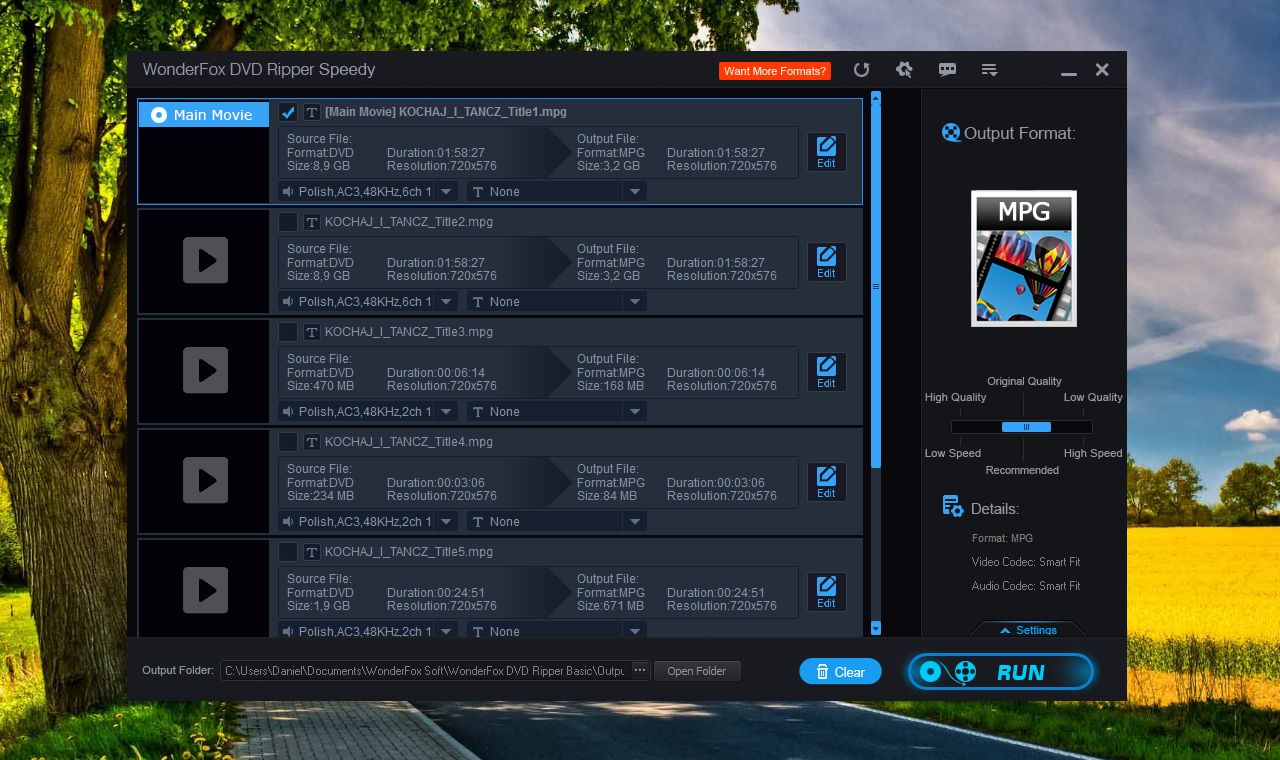Click file name KOCHAJ_I_TANCZ_Title4.mpg
This screenshot has width=1280, height=760.
[x=409, y=442]
